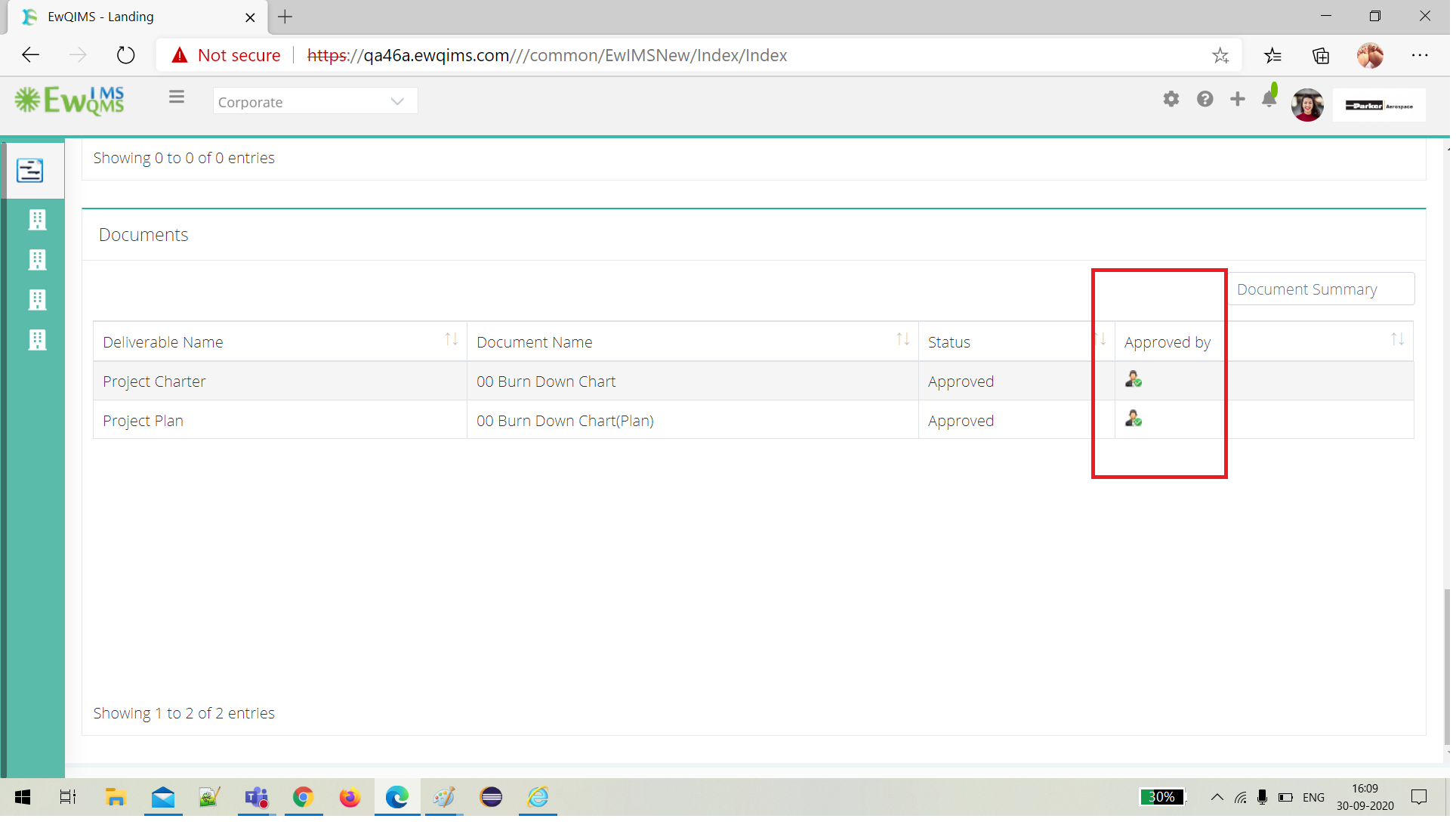Open Microsoft Teams from taskbar

[x=256, y=797]
